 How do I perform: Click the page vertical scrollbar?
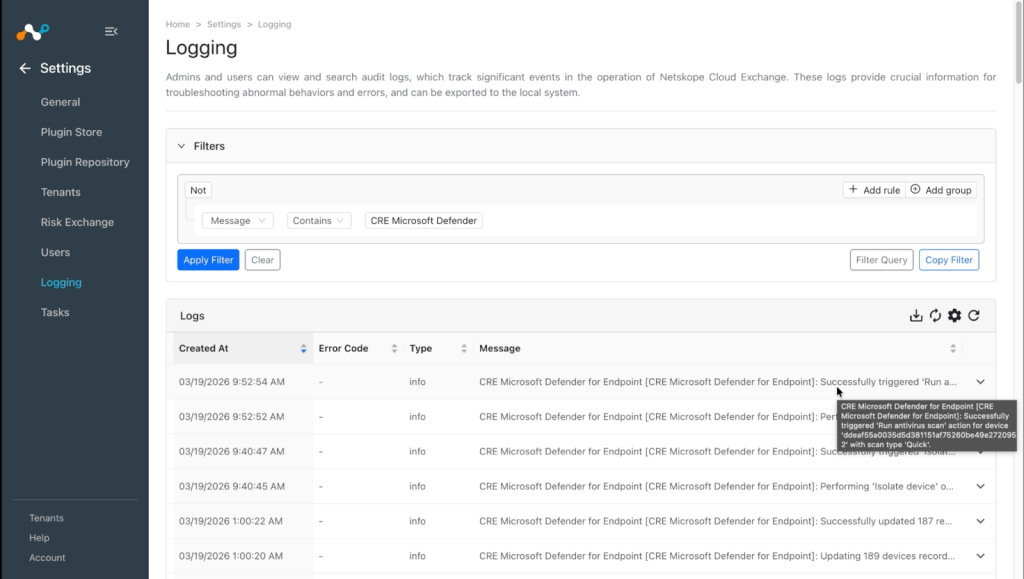pyautogui.click(x=1019, y=42)
